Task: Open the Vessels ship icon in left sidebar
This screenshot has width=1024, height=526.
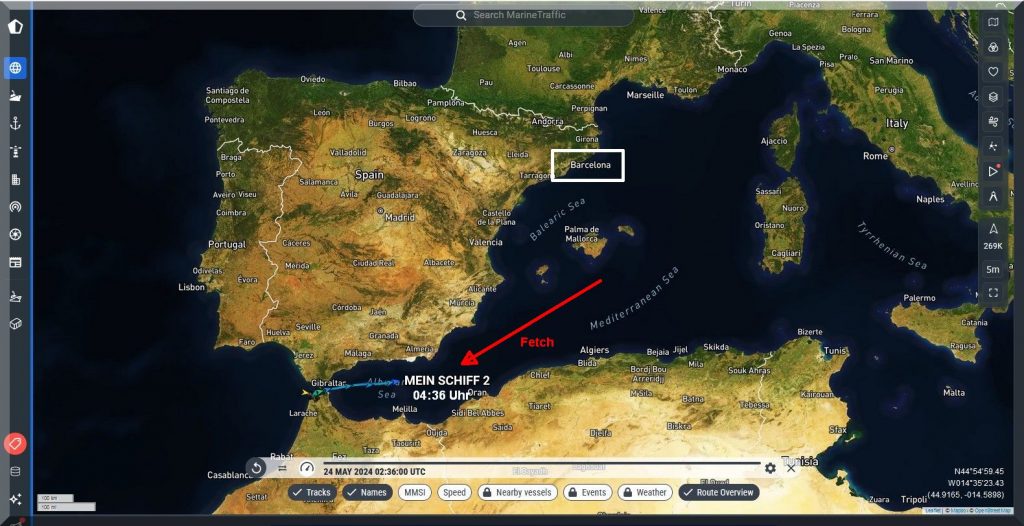Action: 16,97
